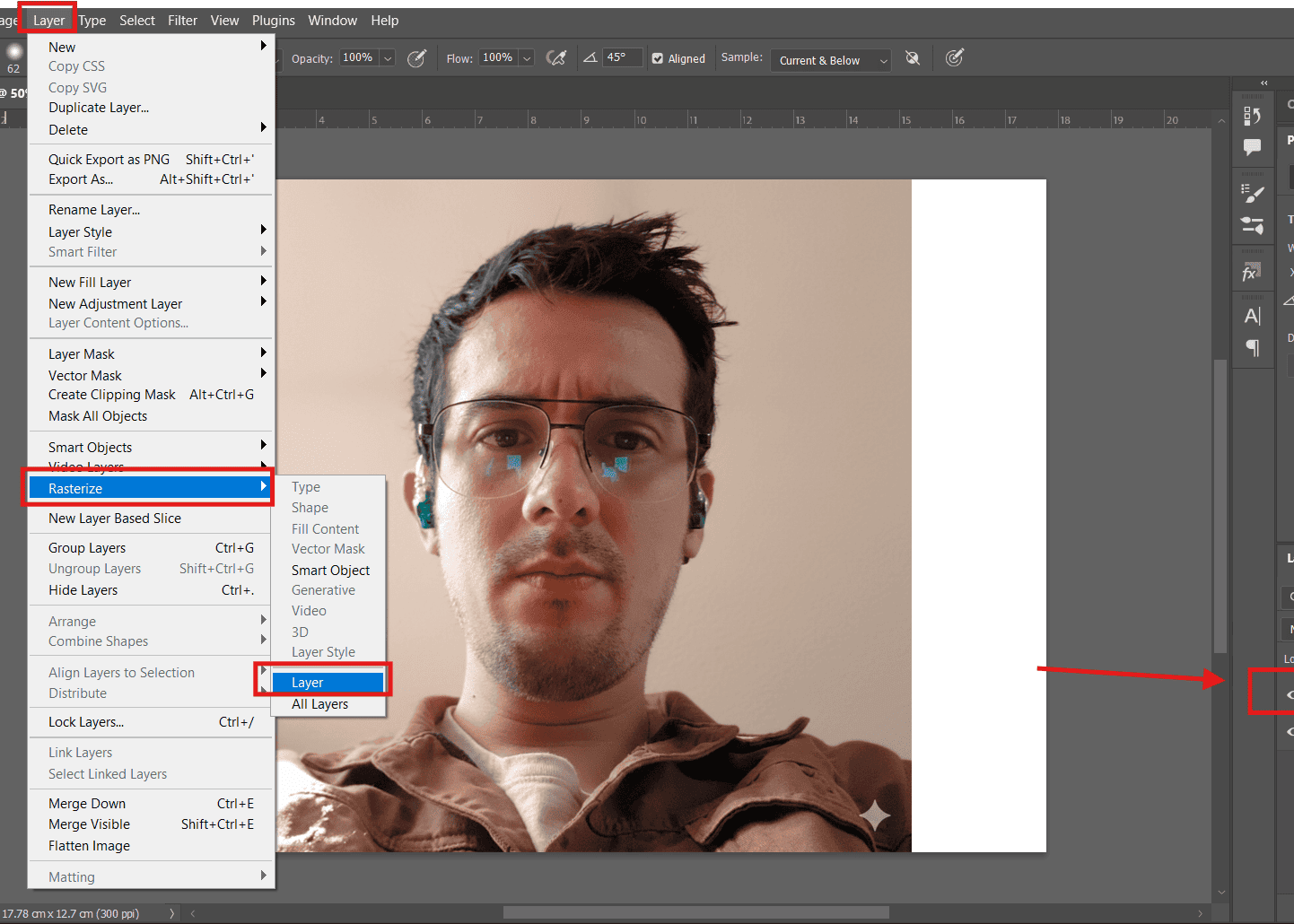Open the Brush Settings panel icon
Screen dimensions: 1294x924
1252,193
